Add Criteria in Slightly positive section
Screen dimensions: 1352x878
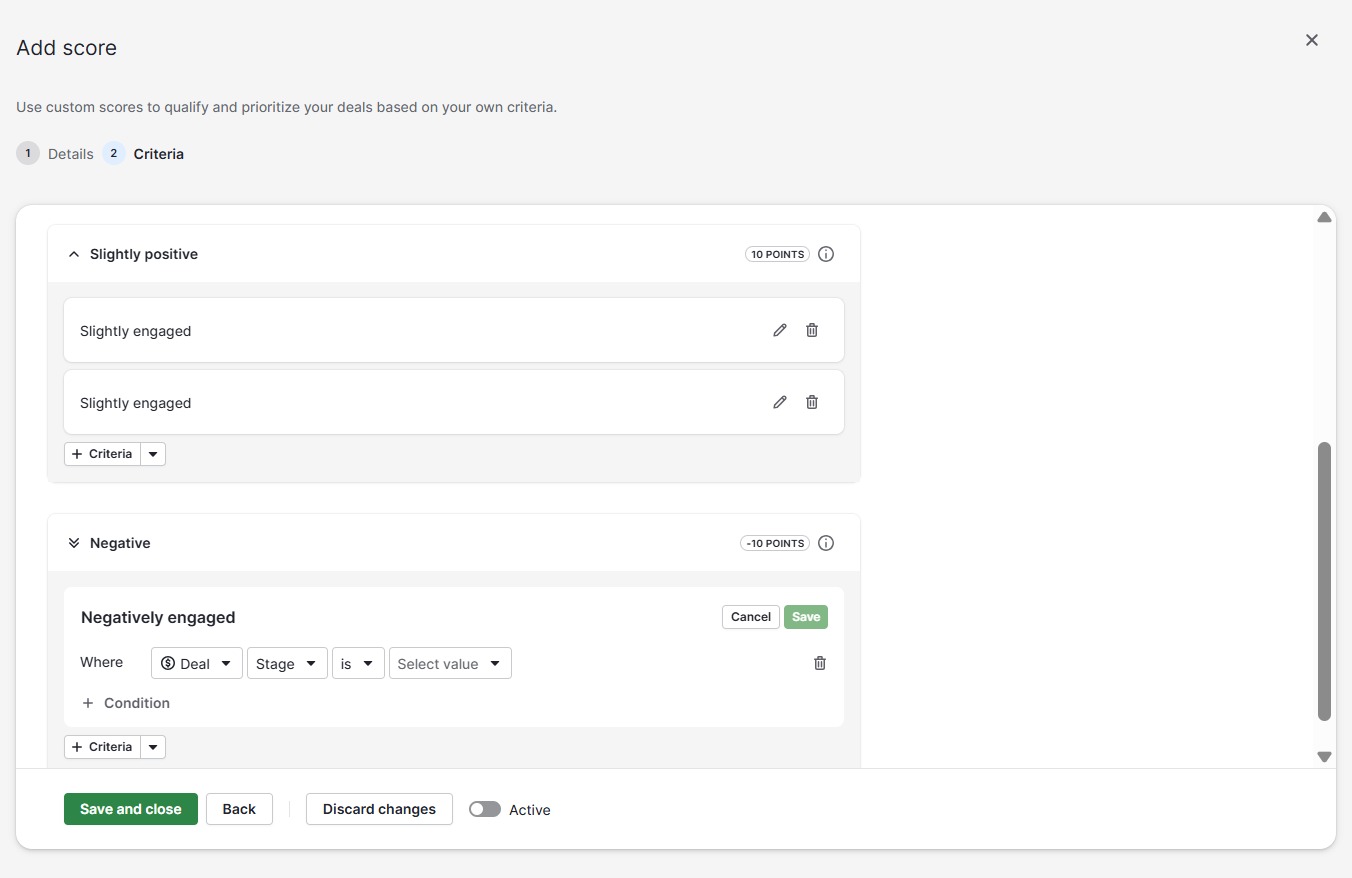coord(102,454)
